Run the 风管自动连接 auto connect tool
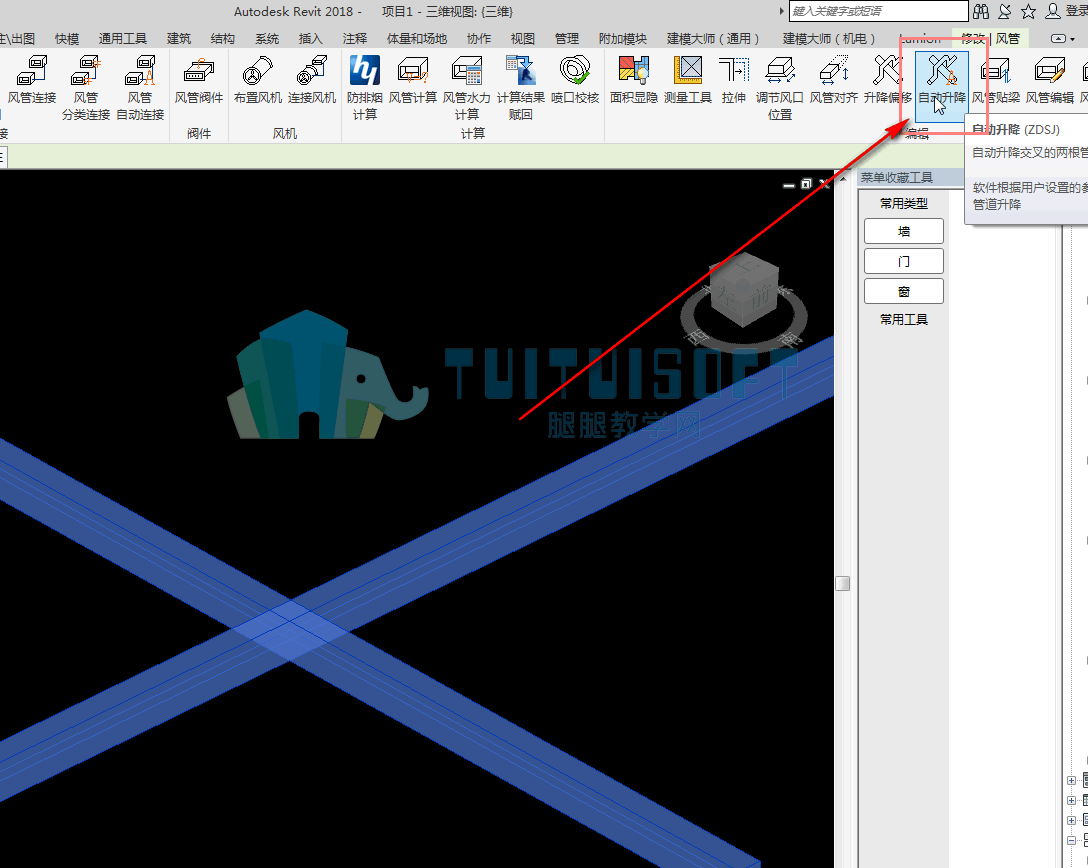The height and width of the screenshot is (868, 1088). pos(140,87)
